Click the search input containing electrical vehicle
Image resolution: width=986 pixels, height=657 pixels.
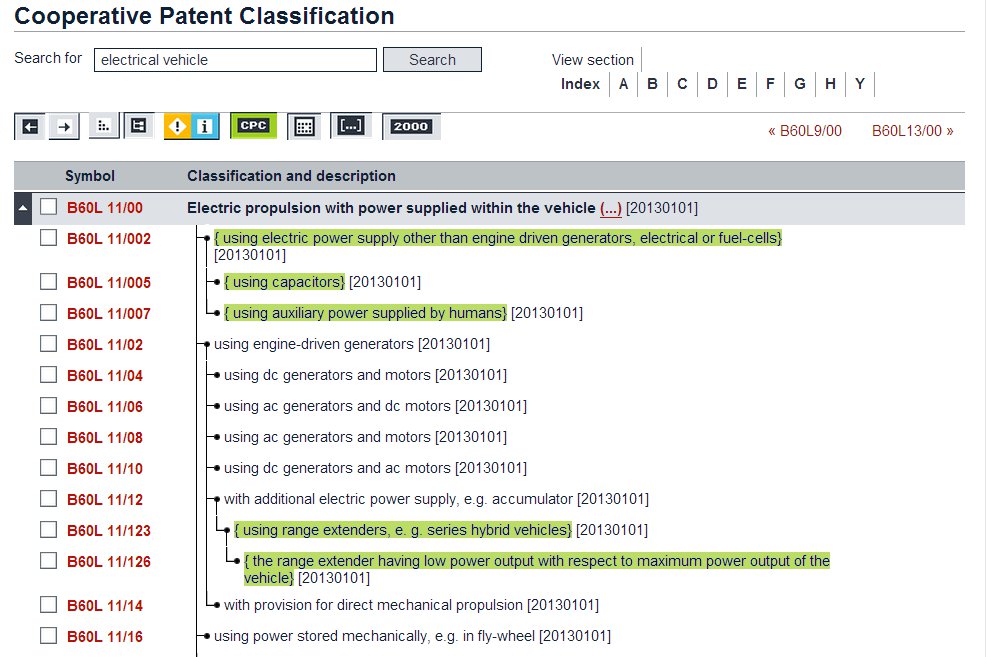pyautogui.click(x=236, y=60)
